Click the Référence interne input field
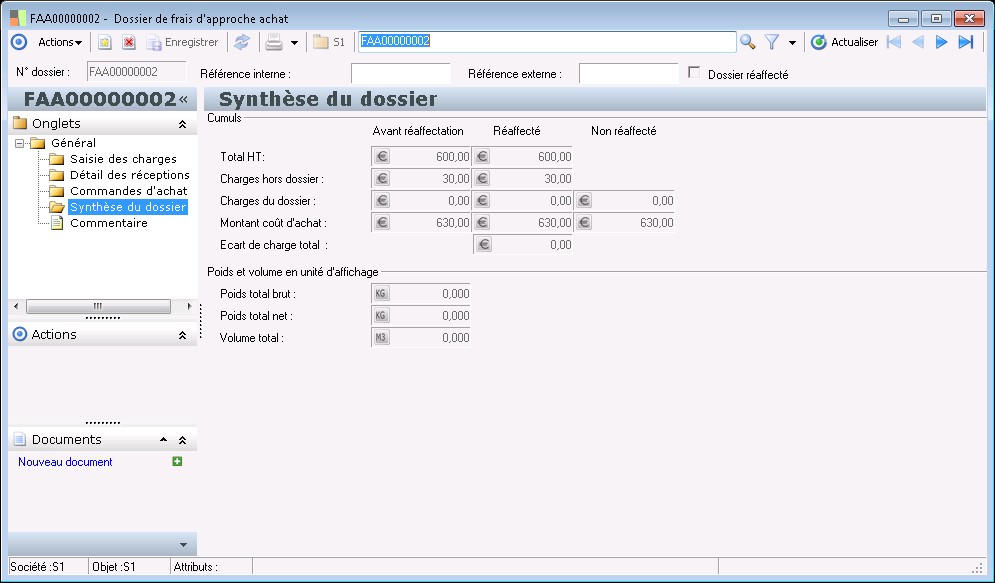This screenshot has height=583, width=995. coord(400,74)
